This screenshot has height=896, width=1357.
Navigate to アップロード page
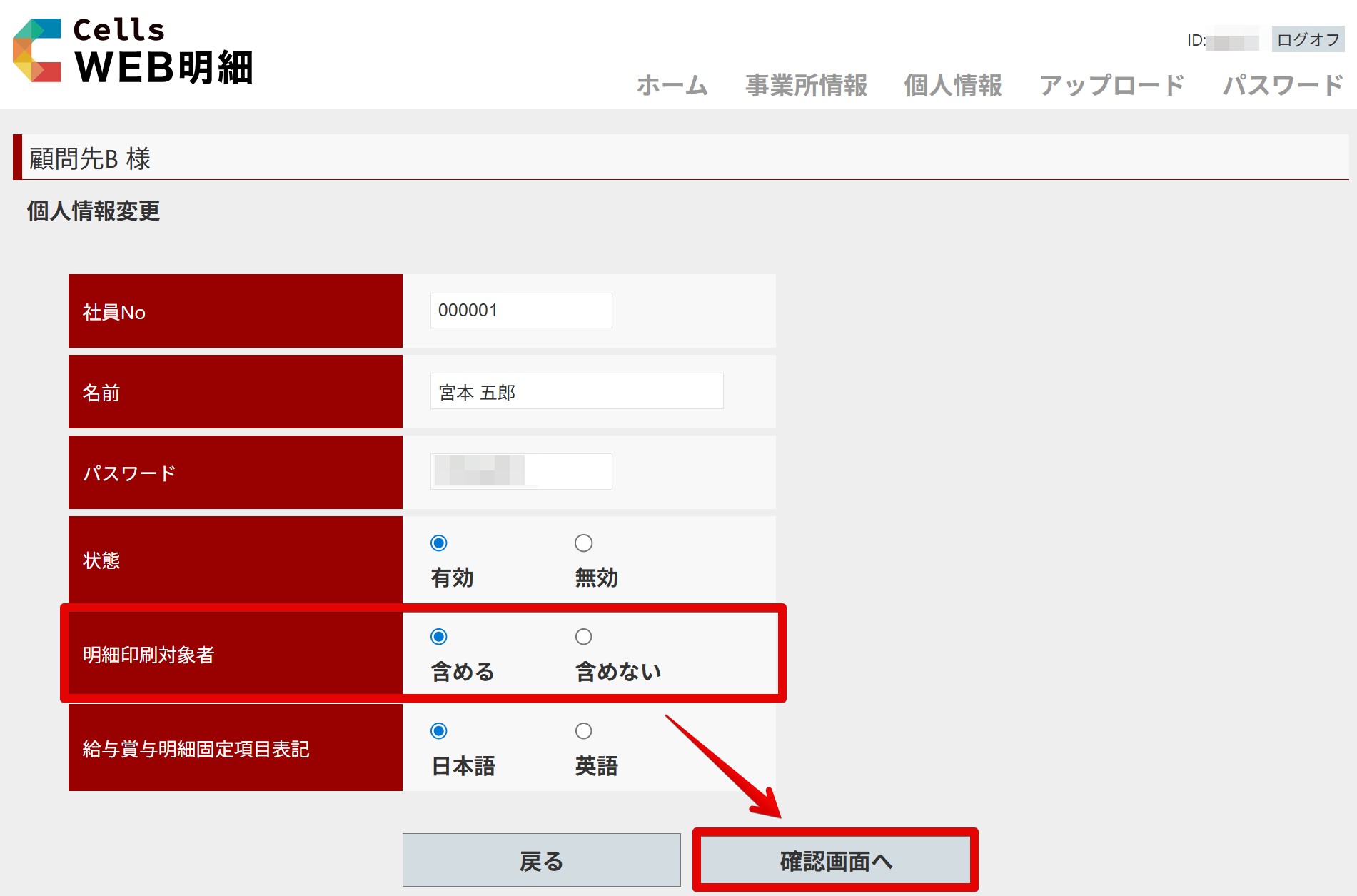1111,85
